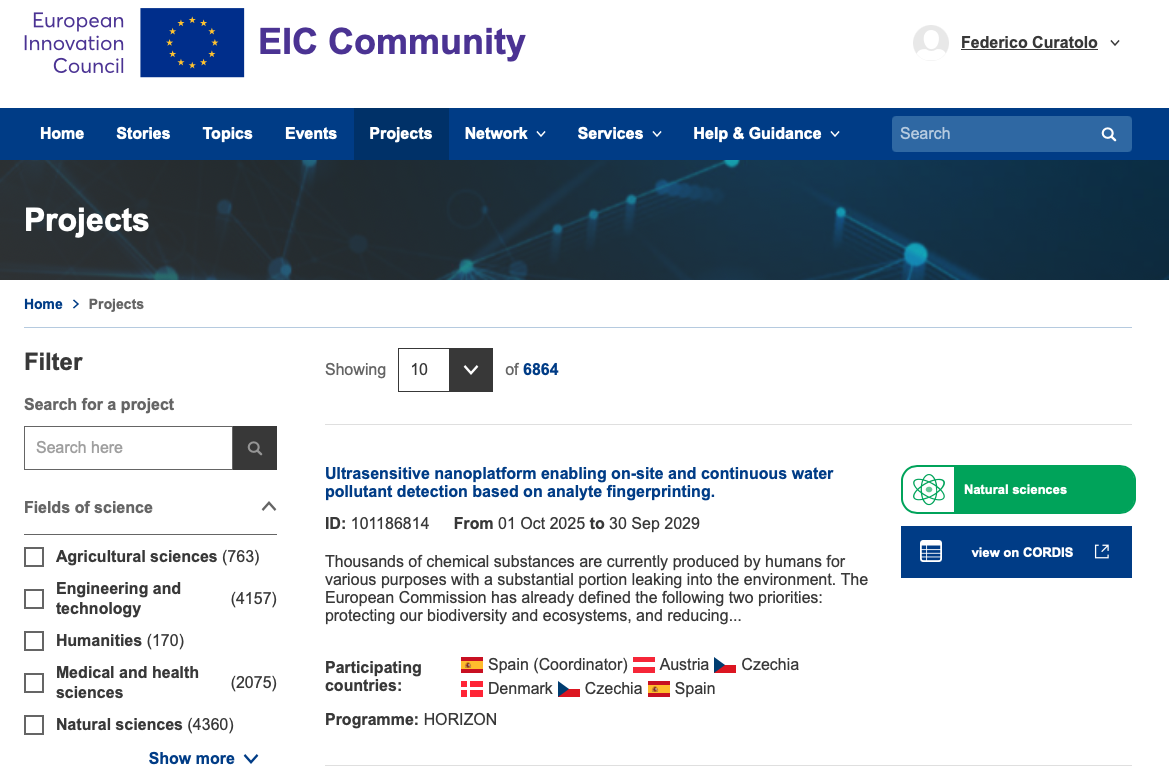Click the EIC Community site title

(391, 42)
